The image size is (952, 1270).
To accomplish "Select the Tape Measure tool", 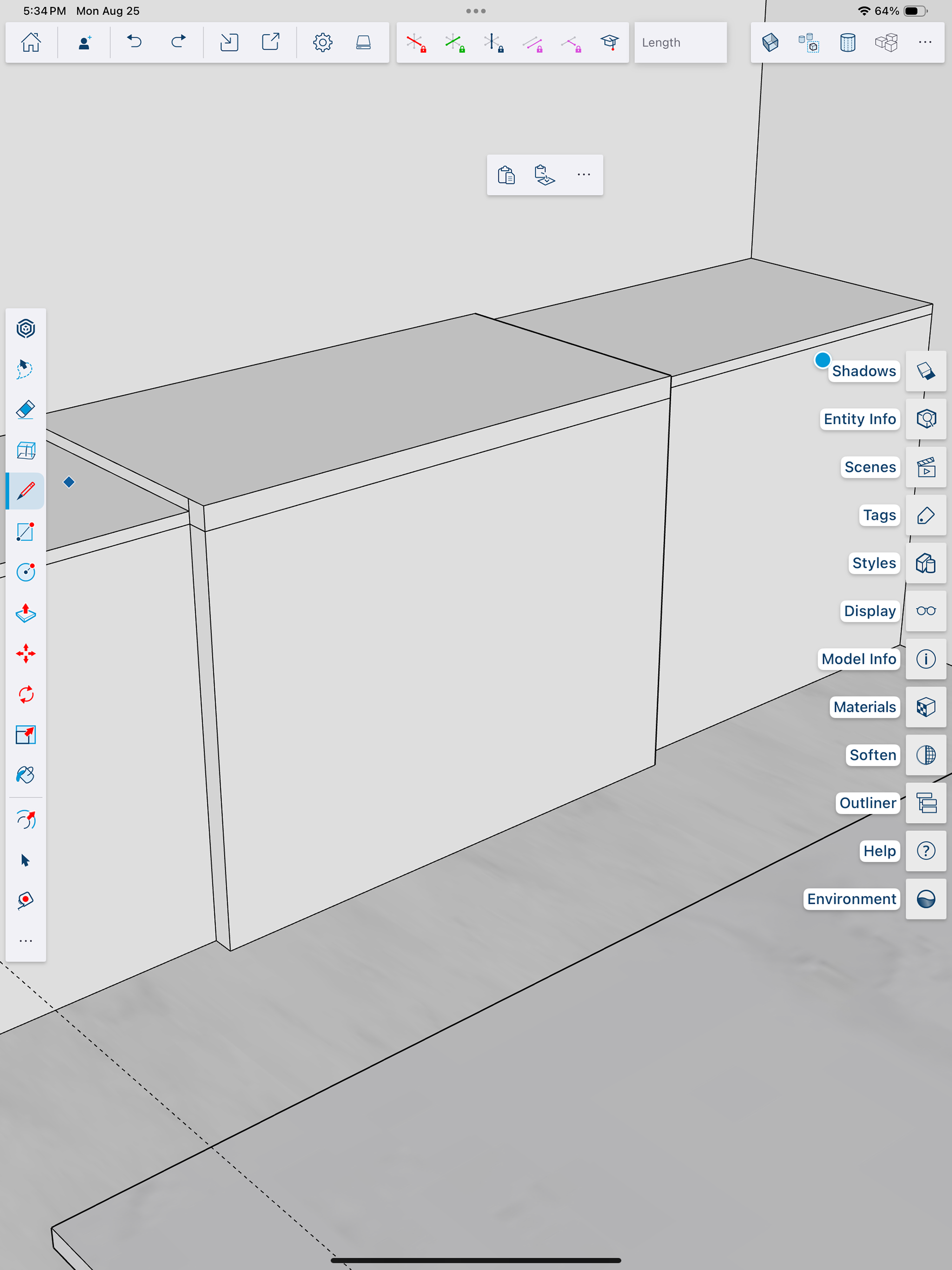I will point(26,900).
